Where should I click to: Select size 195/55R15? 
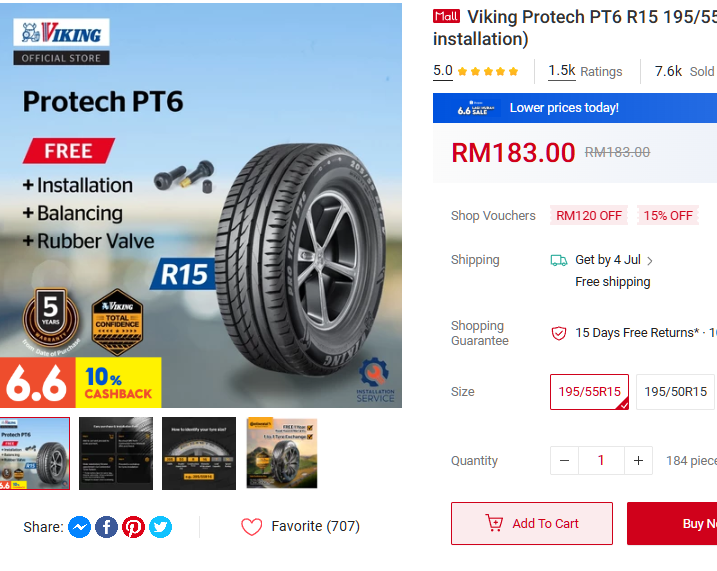tap(589, 392)
